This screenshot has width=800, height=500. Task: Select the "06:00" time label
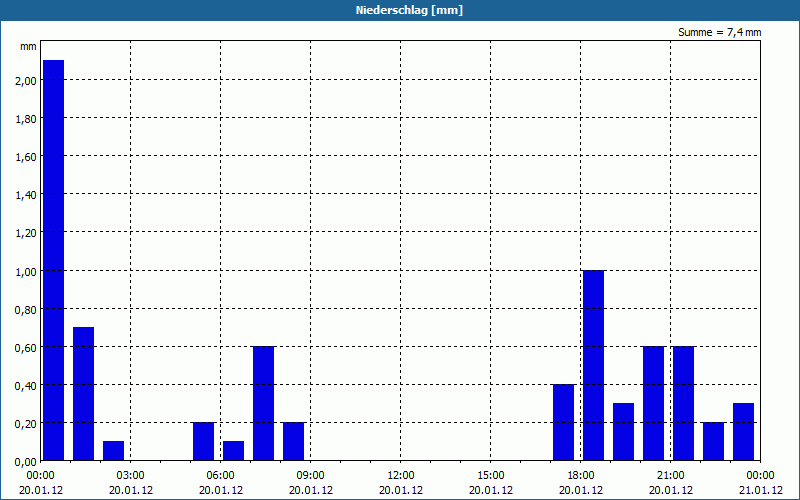[220, 476]
